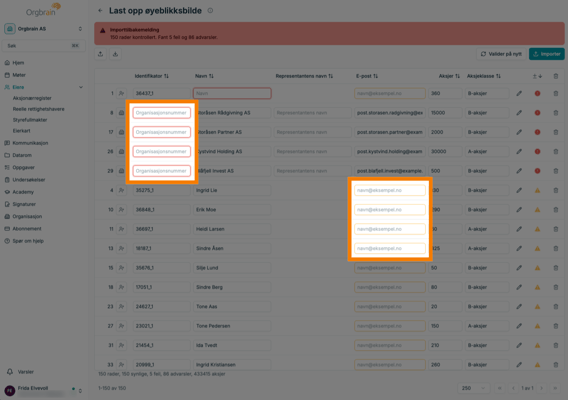The height and width of the screenshot is (400, 568).
Task: Click warning triangle on Tone Aas row
Action: point(537,307)
